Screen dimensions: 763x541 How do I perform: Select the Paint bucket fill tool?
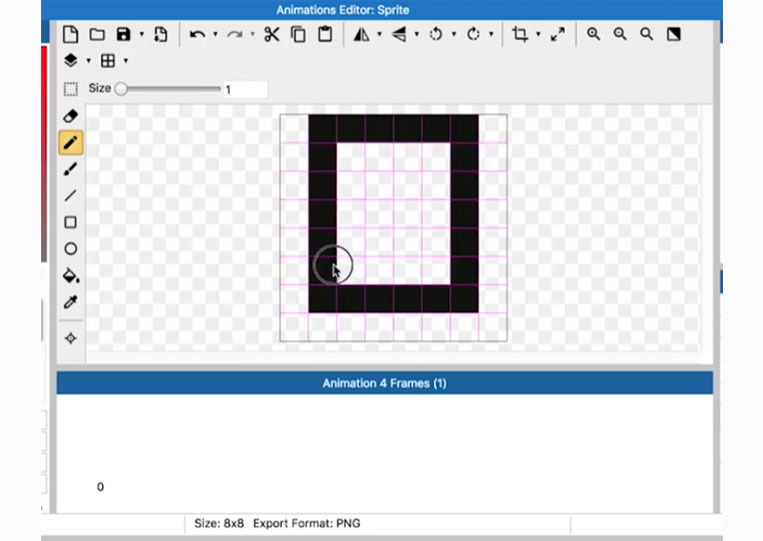tap(71, 275)
